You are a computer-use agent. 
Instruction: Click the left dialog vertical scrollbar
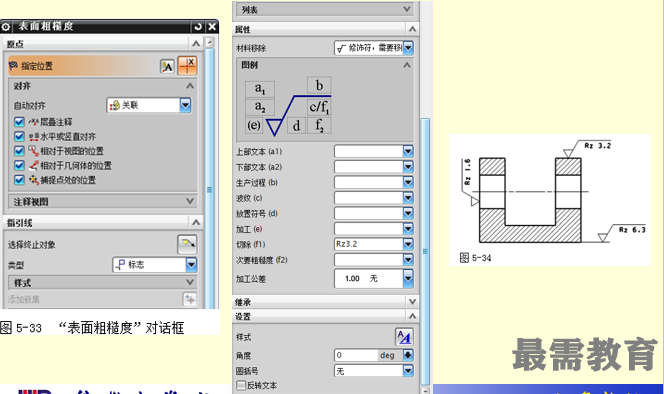pos(210,178)
